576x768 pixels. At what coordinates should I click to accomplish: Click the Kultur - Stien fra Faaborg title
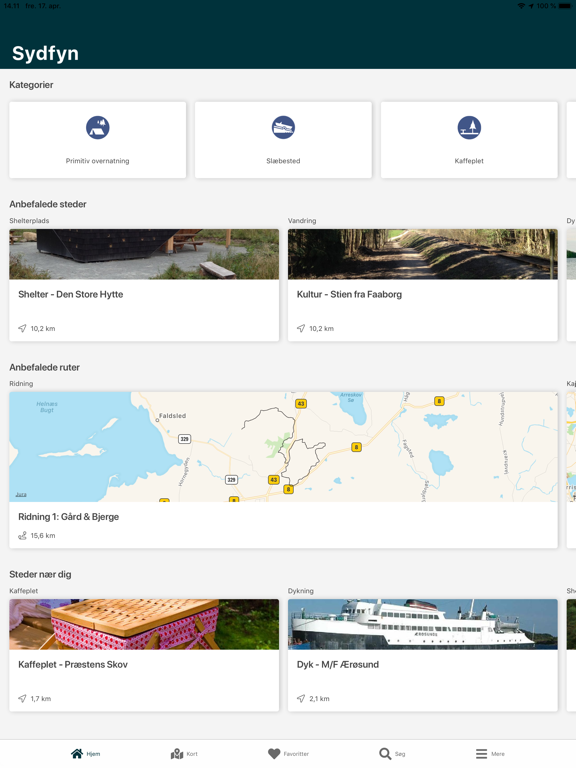pyautogui.click(x=349, y=294)
